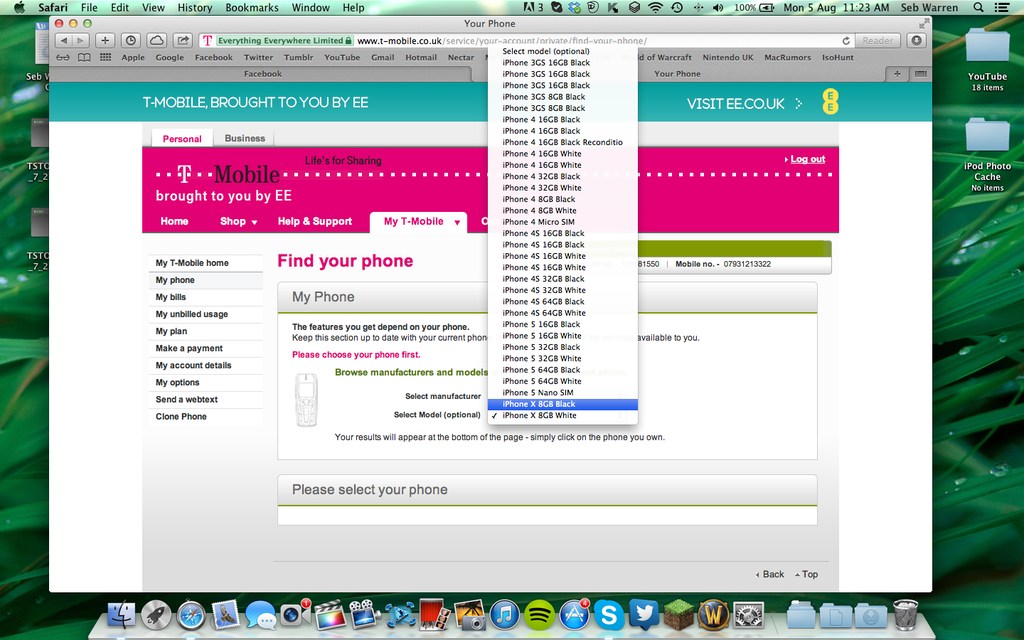Image resolution: width=1024 pixels, height=640 pixels.
Task: Open Spotlight search magnifier
Action: tap(978, 7)
